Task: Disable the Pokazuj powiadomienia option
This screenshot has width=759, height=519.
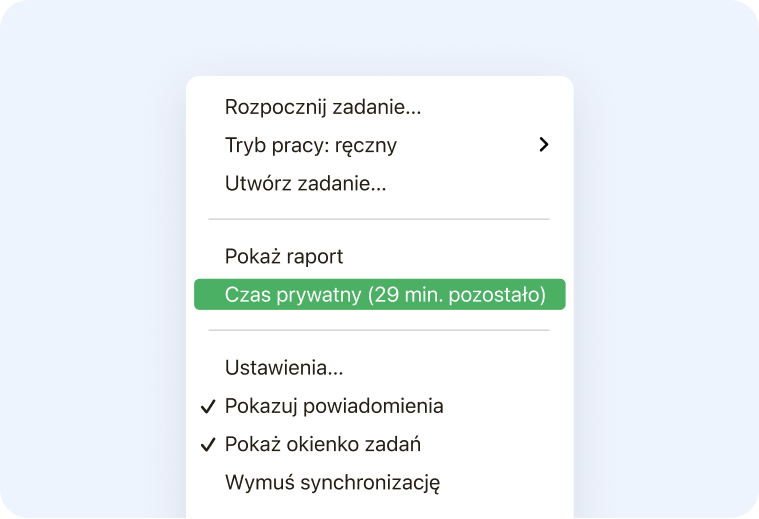Action: point(334,407)
